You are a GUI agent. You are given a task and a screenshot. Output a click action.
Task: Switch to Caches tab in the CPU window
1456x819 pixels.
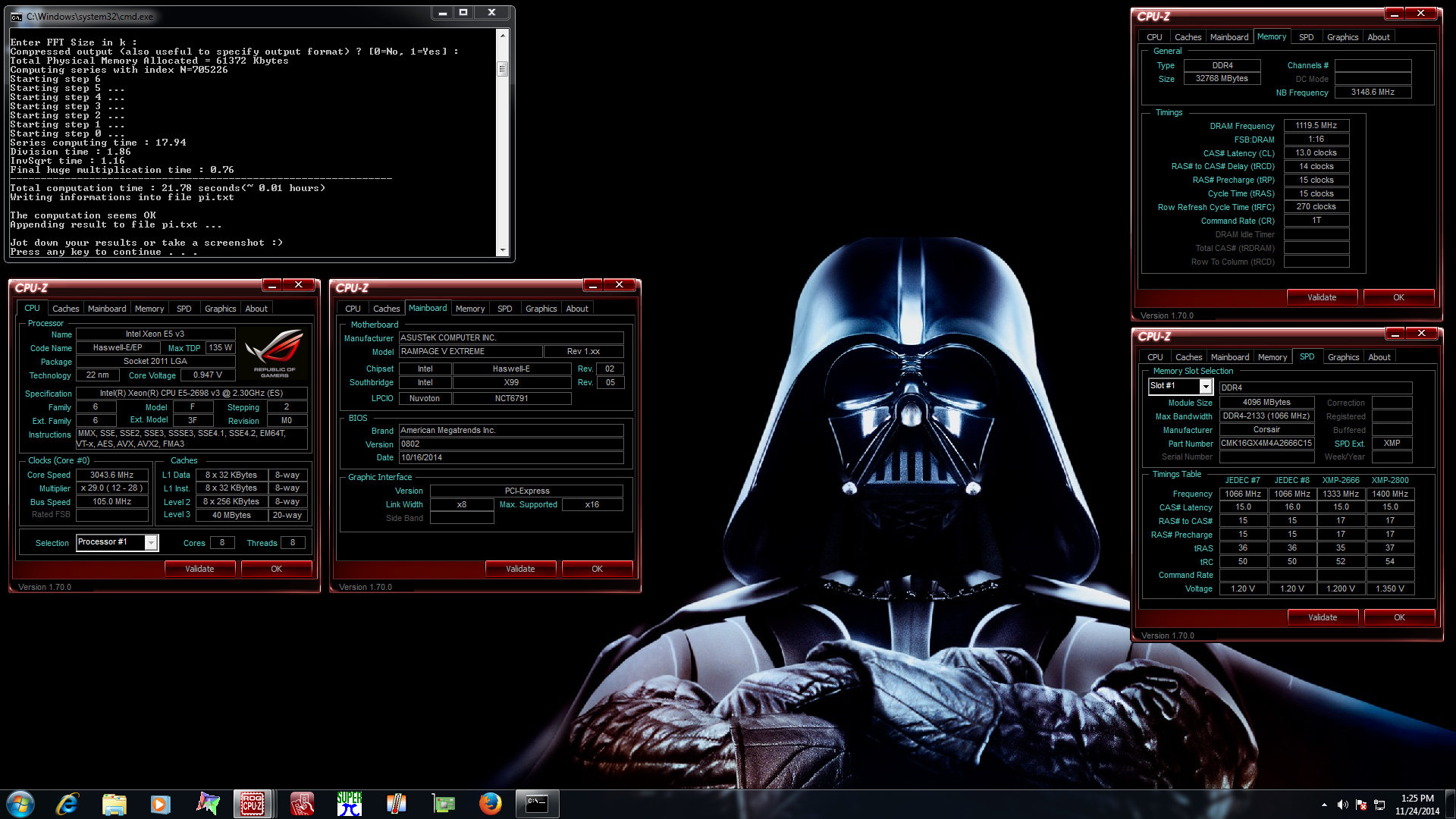(x=65, y=309)
